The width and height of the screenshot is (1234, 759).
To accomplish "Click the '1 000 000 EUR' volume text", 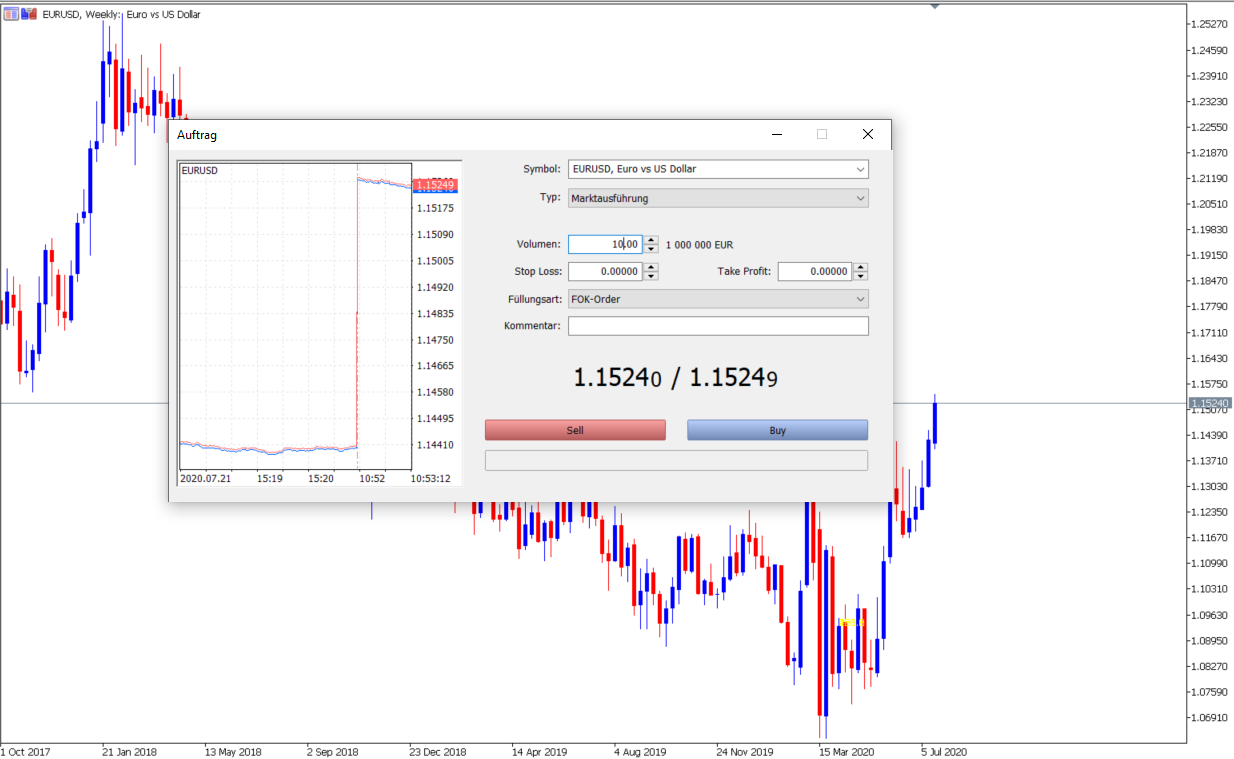I will pos(699,245).
